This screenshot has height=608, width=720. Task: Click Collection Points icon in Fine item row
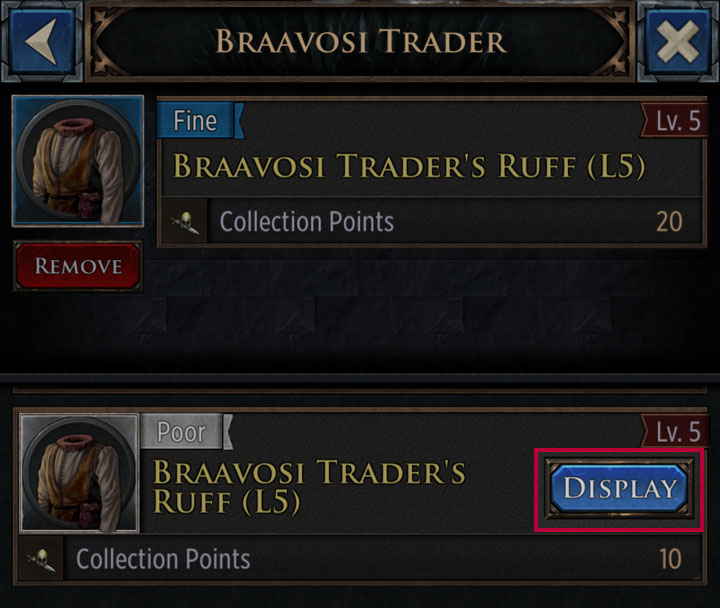[x=186, y=221]
